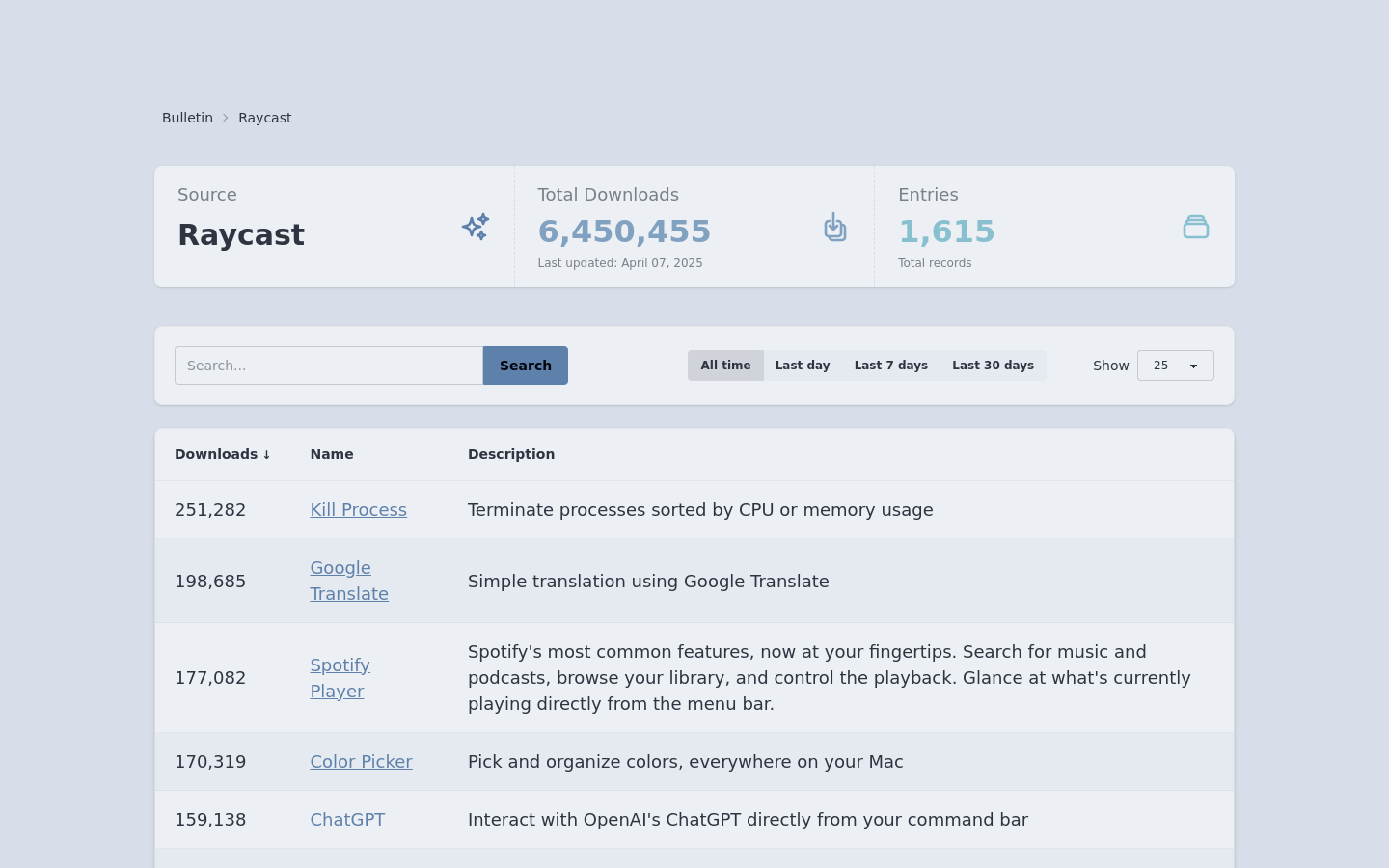
Task: Open the Color Picker extension link
Action: 362,762
